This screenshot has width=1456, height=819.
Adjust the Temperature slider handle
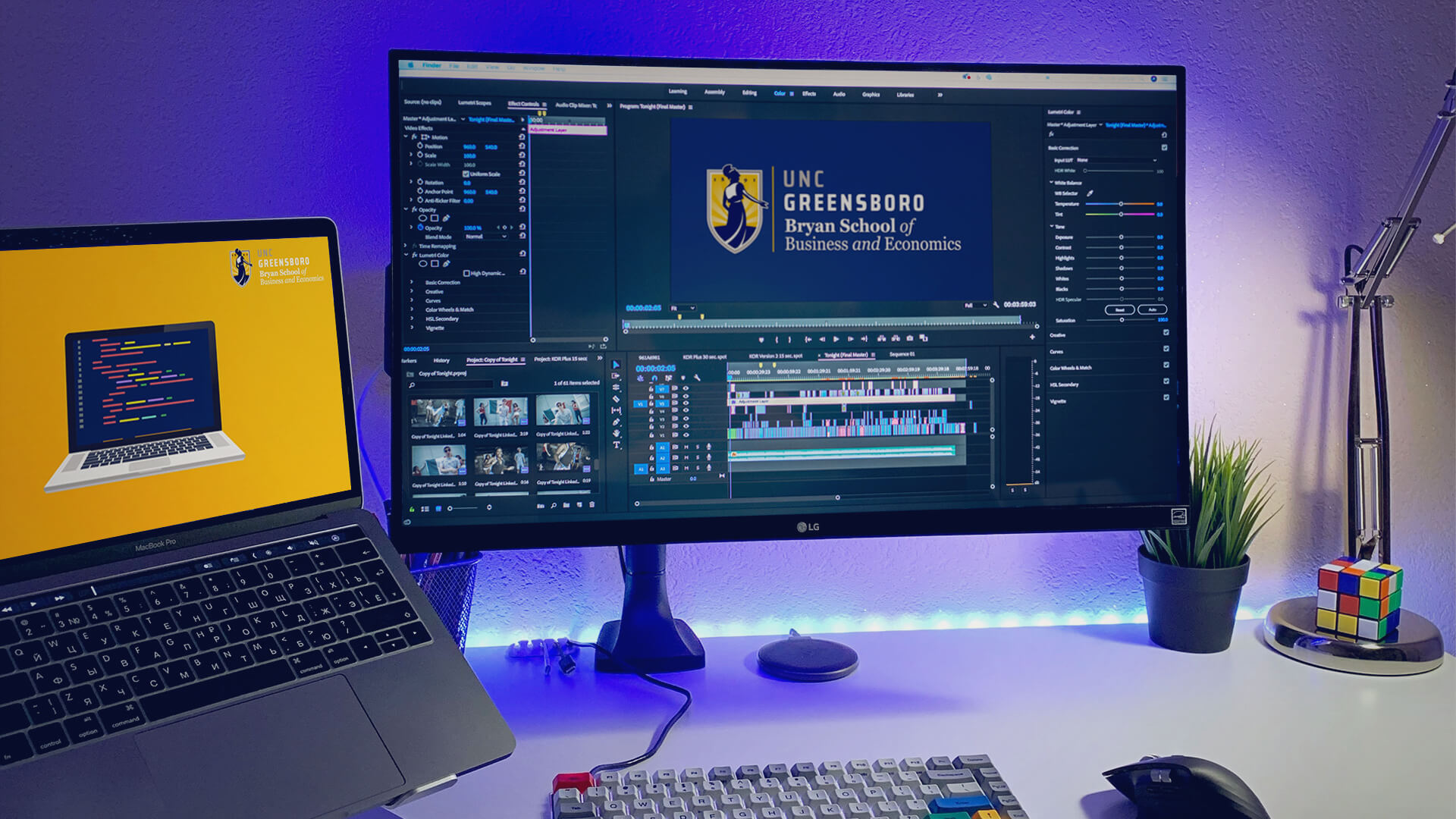tap(1121, 204)
